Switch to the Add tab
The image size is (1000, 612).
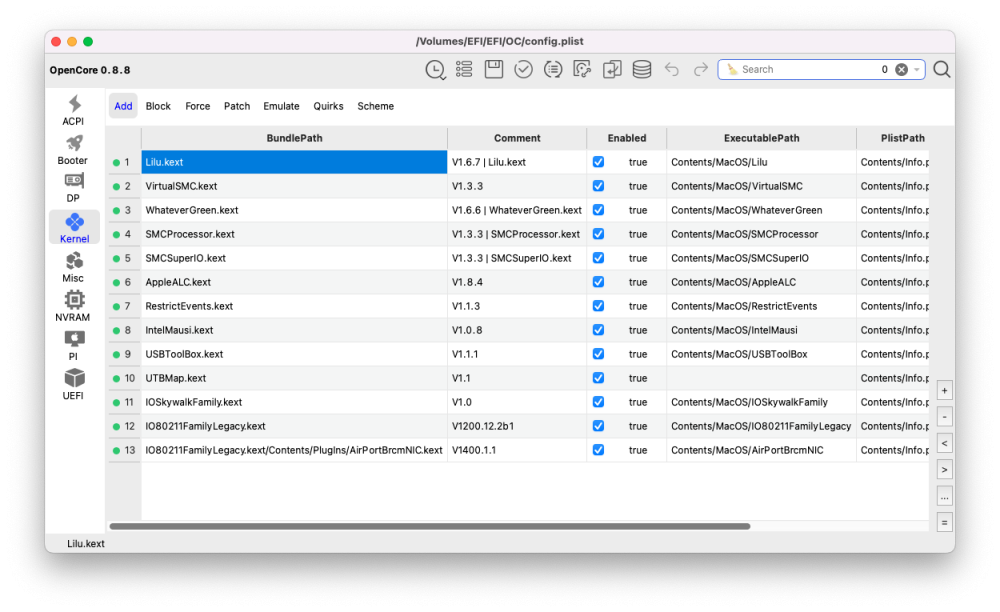[x=123, y=106]
